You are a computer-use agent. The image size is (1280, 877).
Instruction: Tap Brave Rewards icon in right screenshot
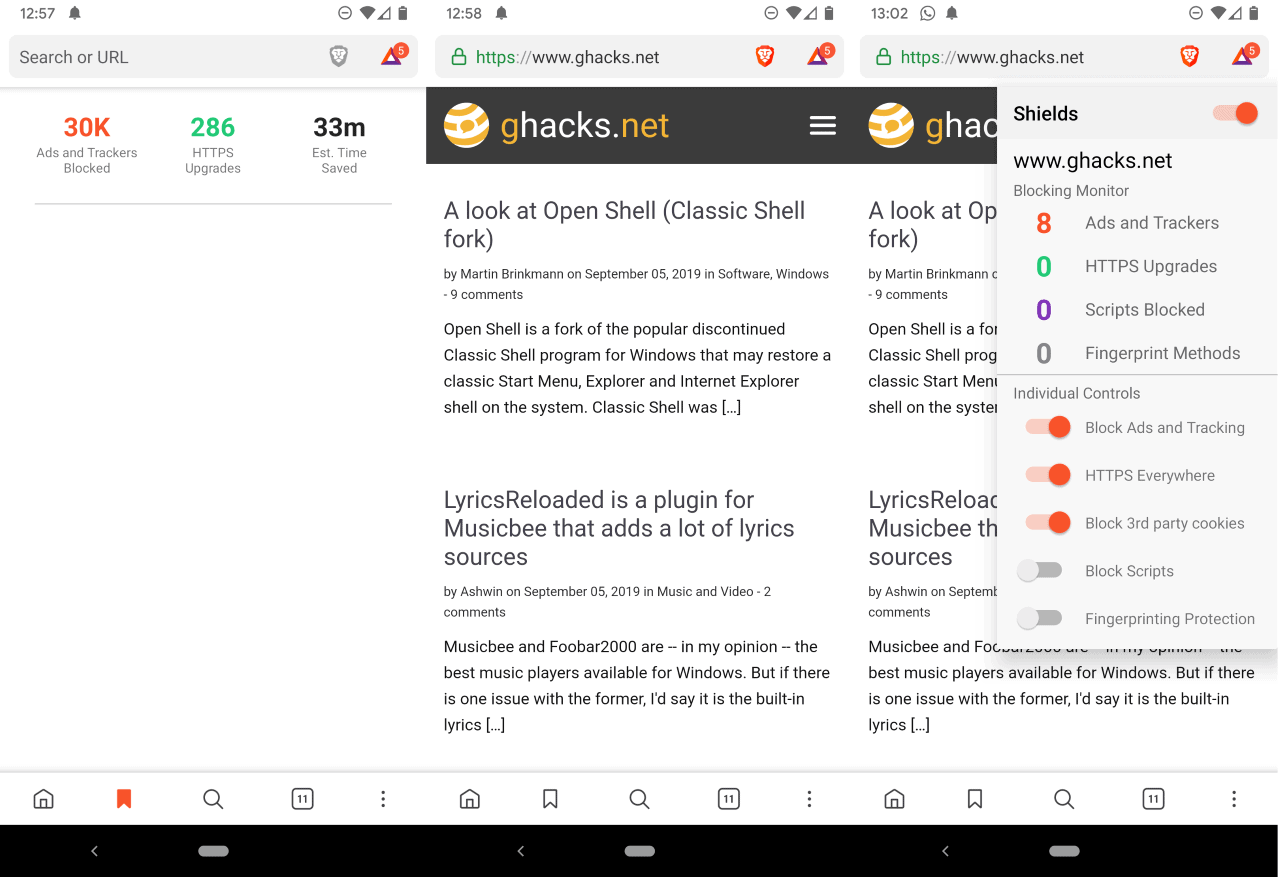pyautogui.click(x=1245, y=55)
